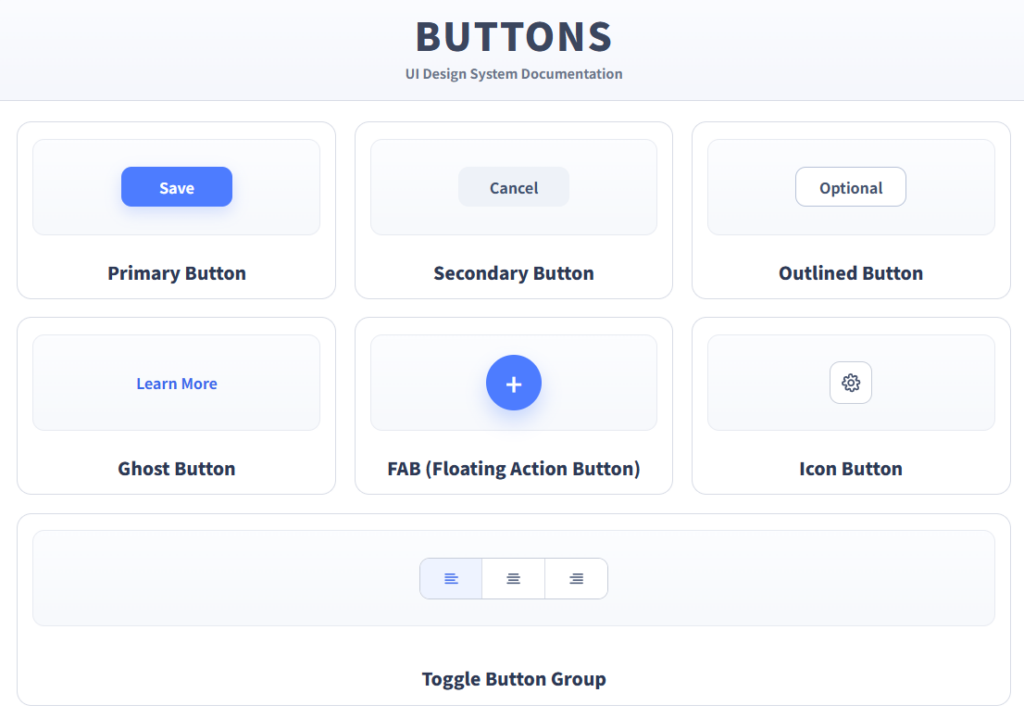Click the blue Save button
The height and width of the screenshot is (718, 1024).
(176, 187)
